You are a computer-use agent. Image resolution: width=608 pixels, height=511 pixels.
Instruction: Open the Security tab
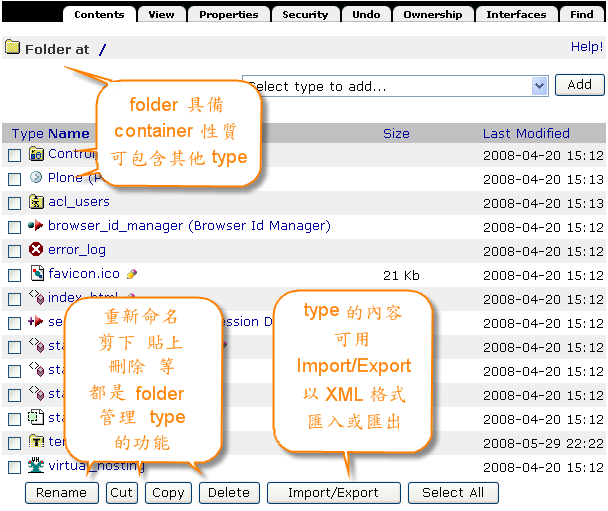tap(305, 14)
